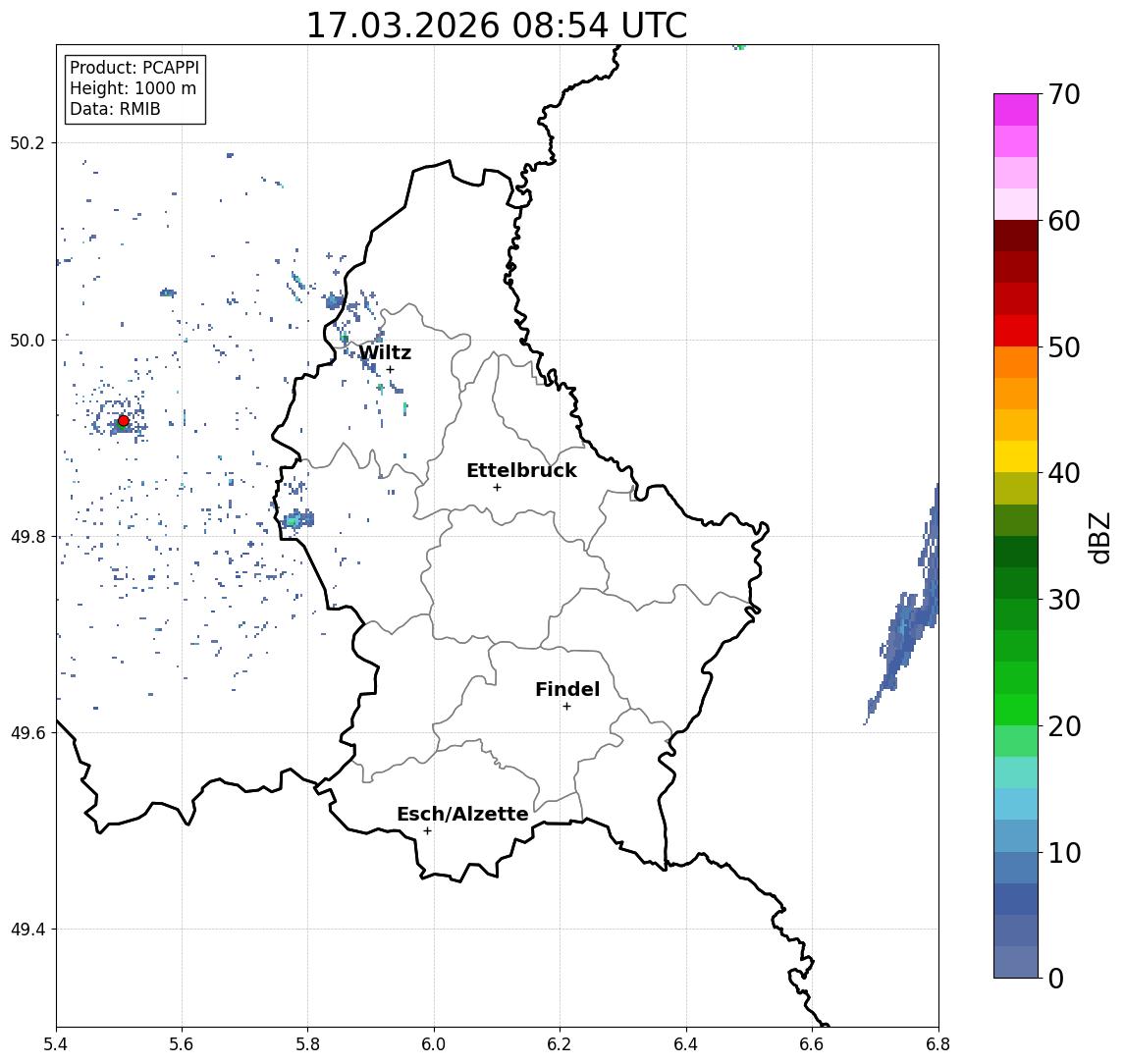Click the latitude tick label 49.4
The height and width of the screenshot is (1064, 1124).
point(27,930)
